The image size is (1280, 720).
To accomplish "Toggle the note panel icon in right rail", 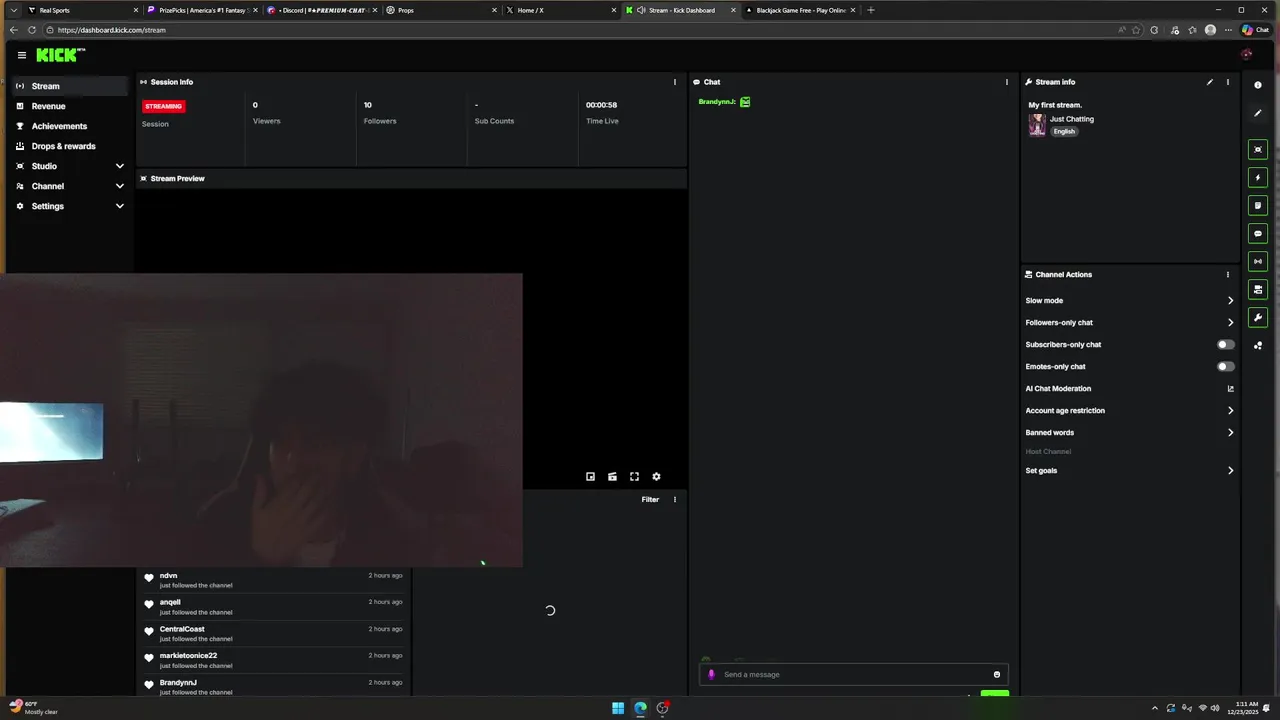I will 1258,205.
